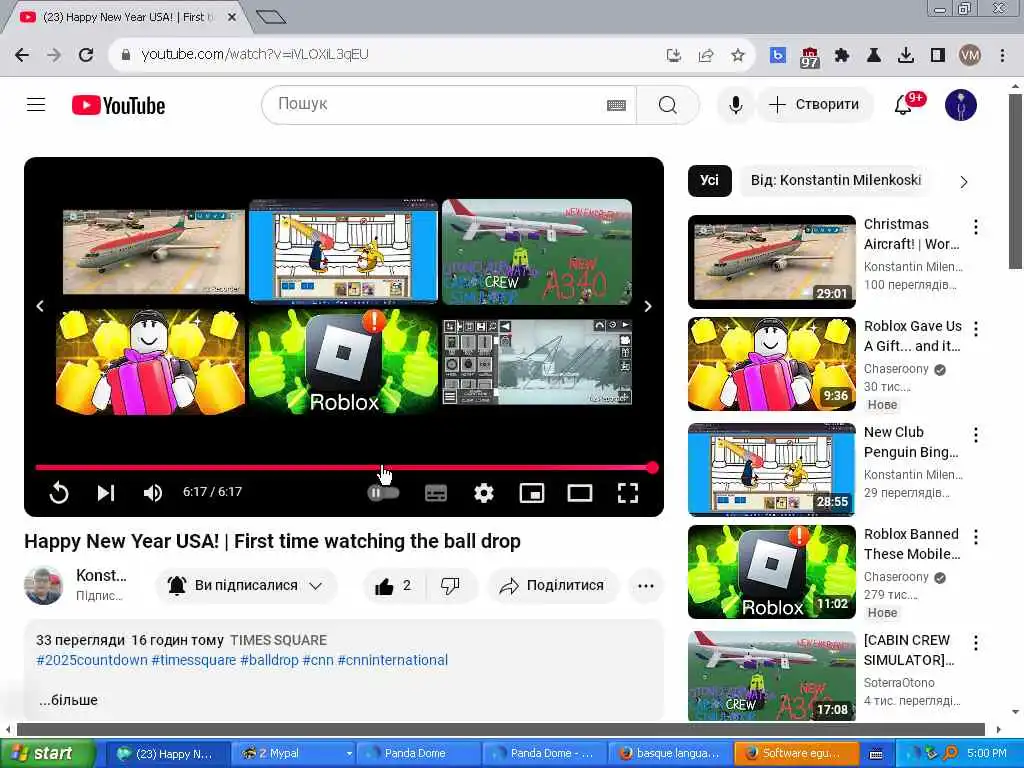Image resolution: width=1024 pixels, height=768 pixels.
Task: Click the vertical page scrollbar
Action: [1015, 182]
